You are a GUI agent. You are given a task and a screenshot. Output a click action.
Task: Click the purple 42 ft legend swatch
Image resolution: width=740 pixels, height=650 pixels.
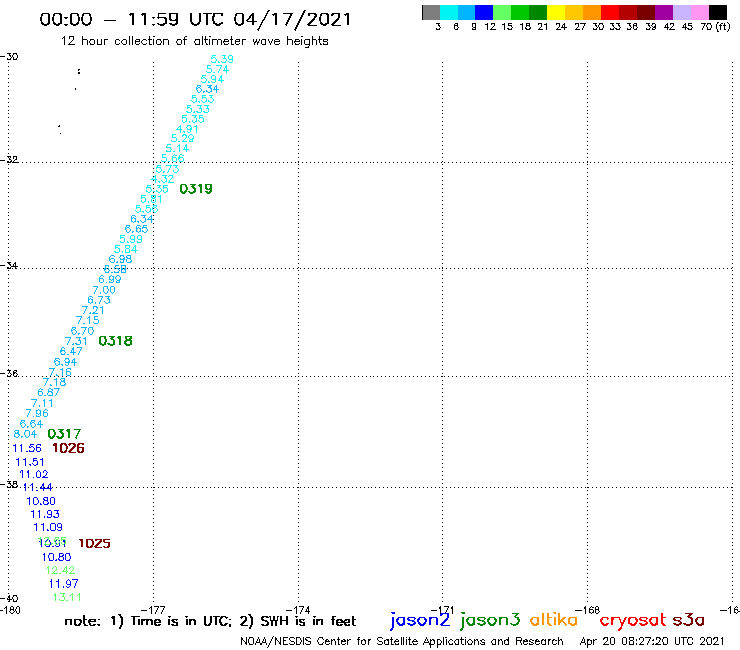[x=664, y=12]
